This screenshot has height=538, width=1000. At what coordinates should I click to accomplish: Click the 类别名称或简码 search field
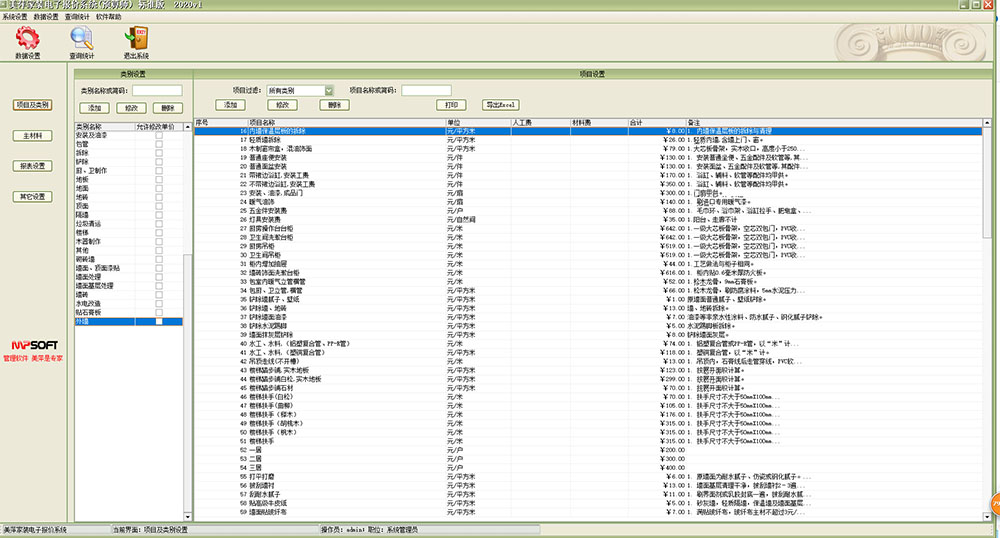pyautogui.click(x=157, y=90)
